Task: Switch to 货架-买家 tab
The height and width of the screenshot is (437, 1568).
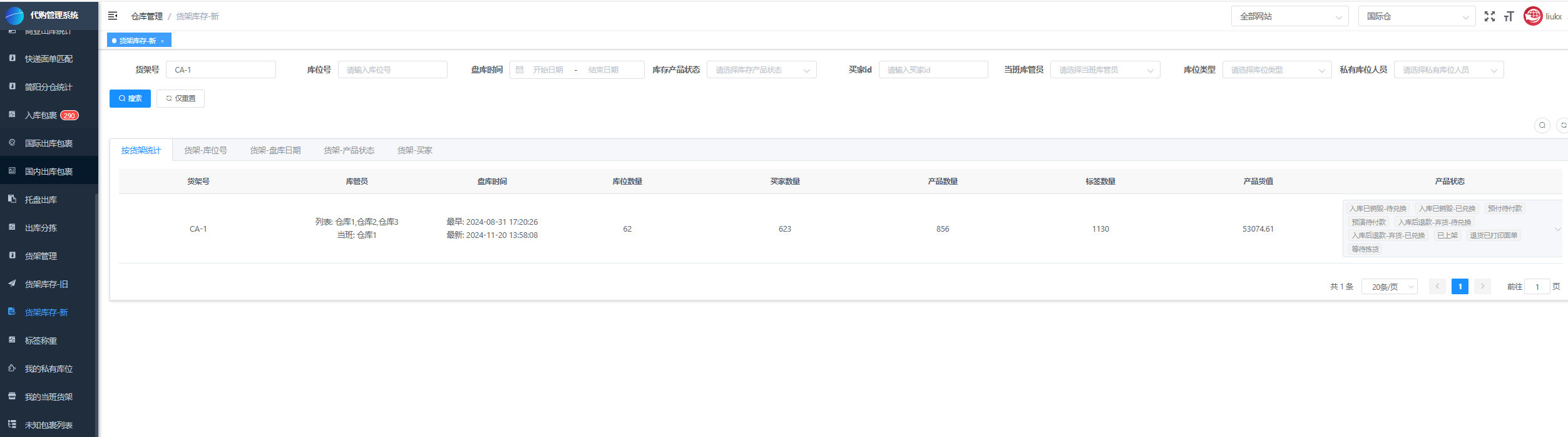Action: 414,150
